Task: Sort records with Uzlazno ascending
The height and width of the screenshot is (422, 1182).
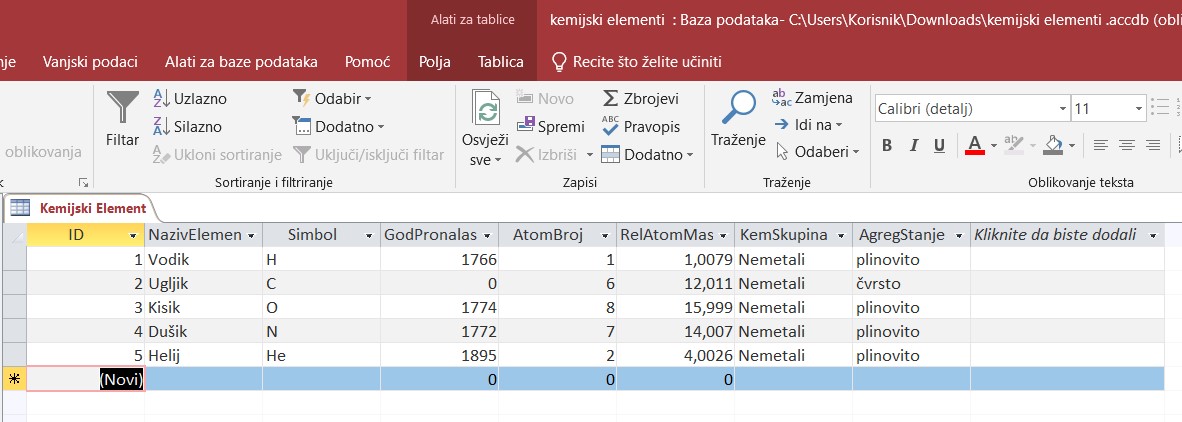Action: 189,98
